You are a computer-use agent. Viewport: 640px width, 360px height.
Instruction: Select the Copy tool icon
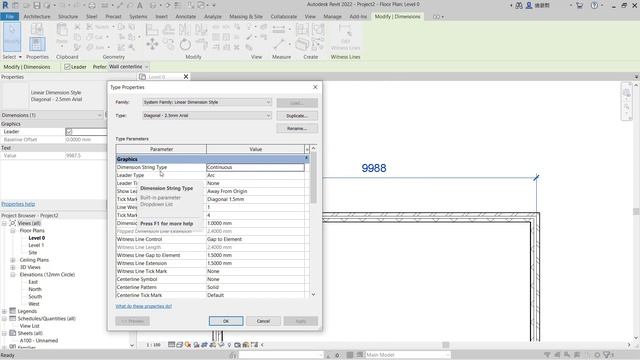tap(168, 44)
